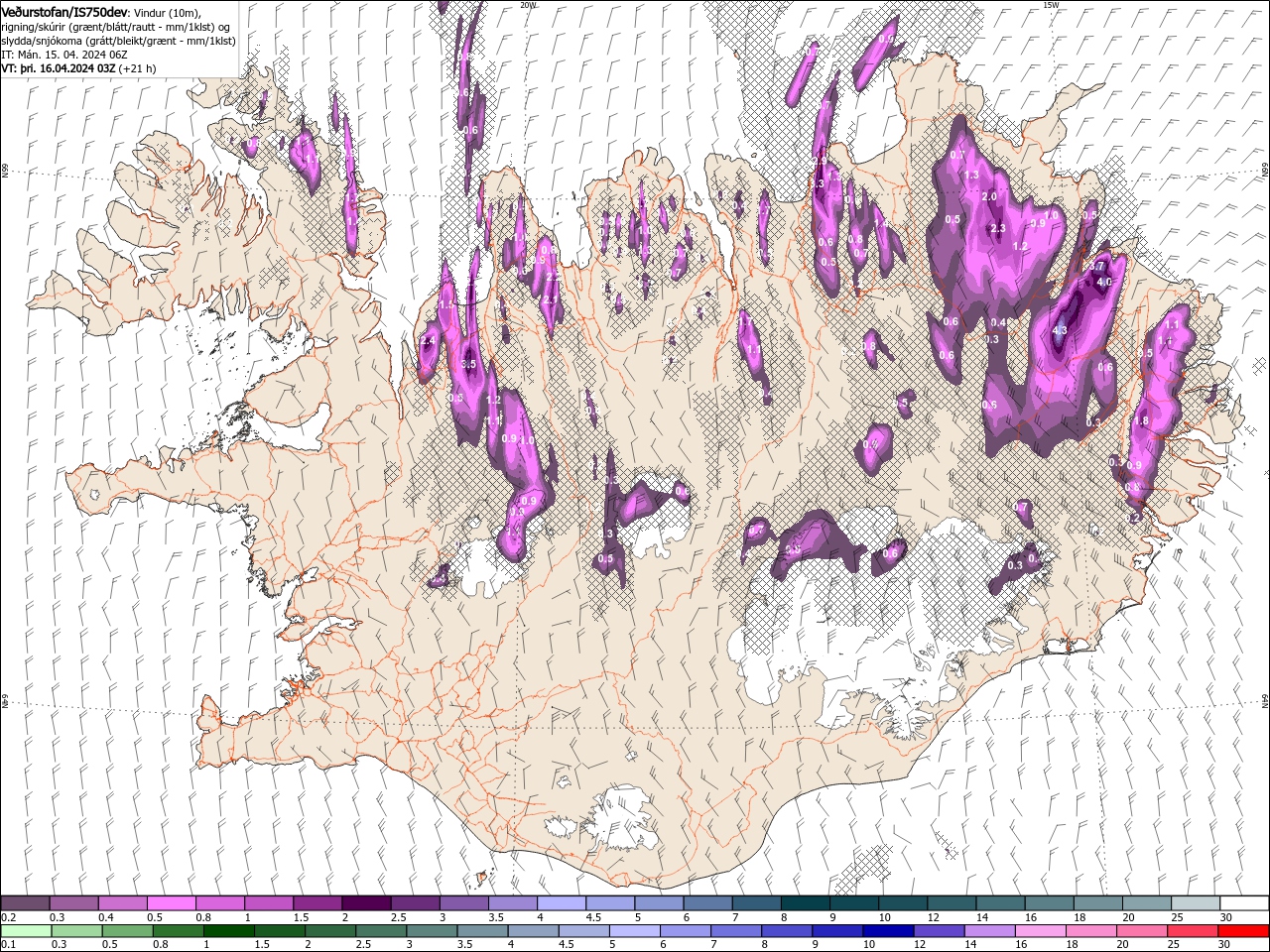1270x952 pixels.
Task: Click the 20W longitude label
Action: 528,5
